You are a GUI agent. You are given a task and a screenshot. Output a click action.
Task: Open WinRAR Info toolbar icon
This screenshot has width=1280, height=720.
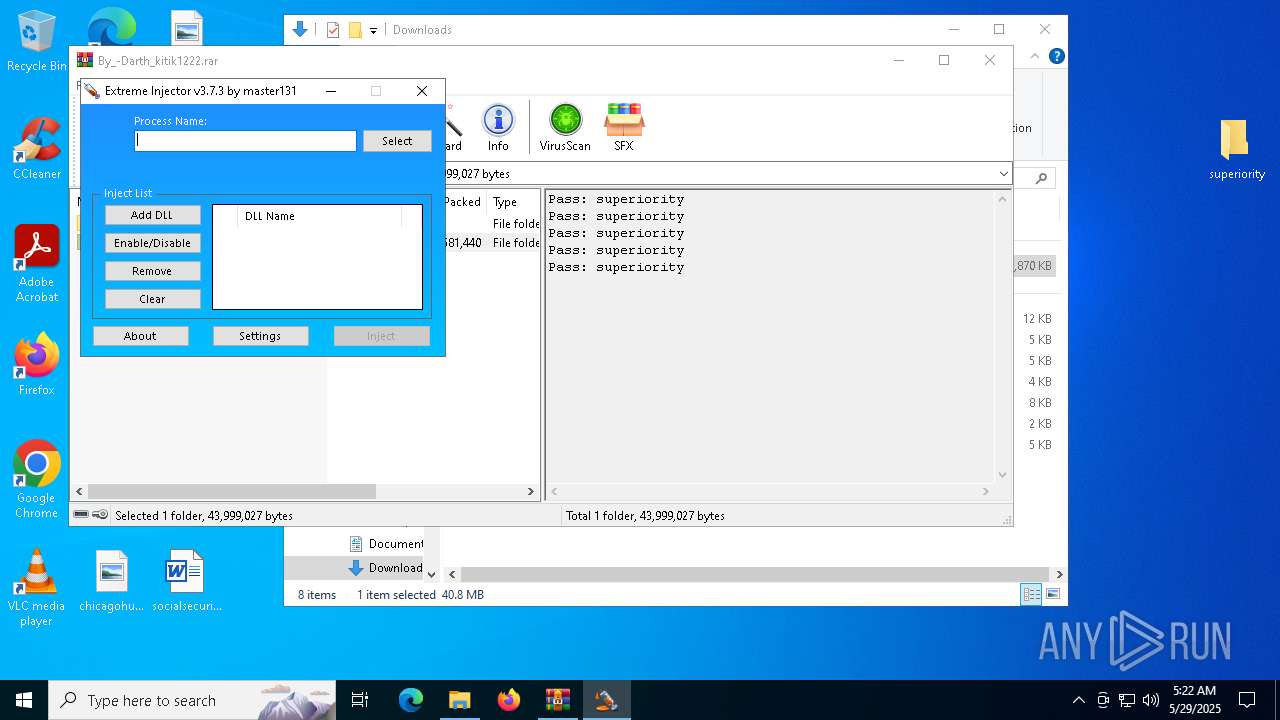click(x=498, y=127)
